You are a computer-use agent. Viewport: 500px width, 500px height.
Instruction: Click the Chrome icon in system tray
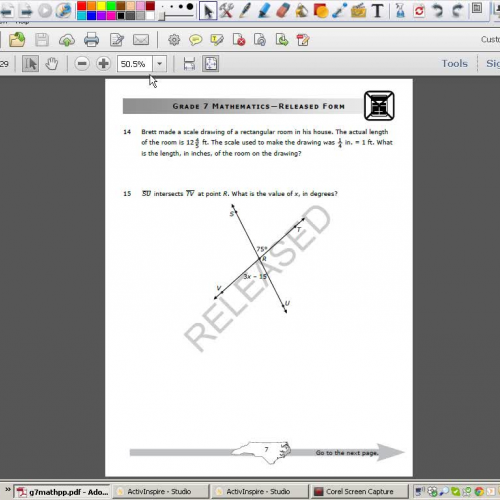click(479, 491)
